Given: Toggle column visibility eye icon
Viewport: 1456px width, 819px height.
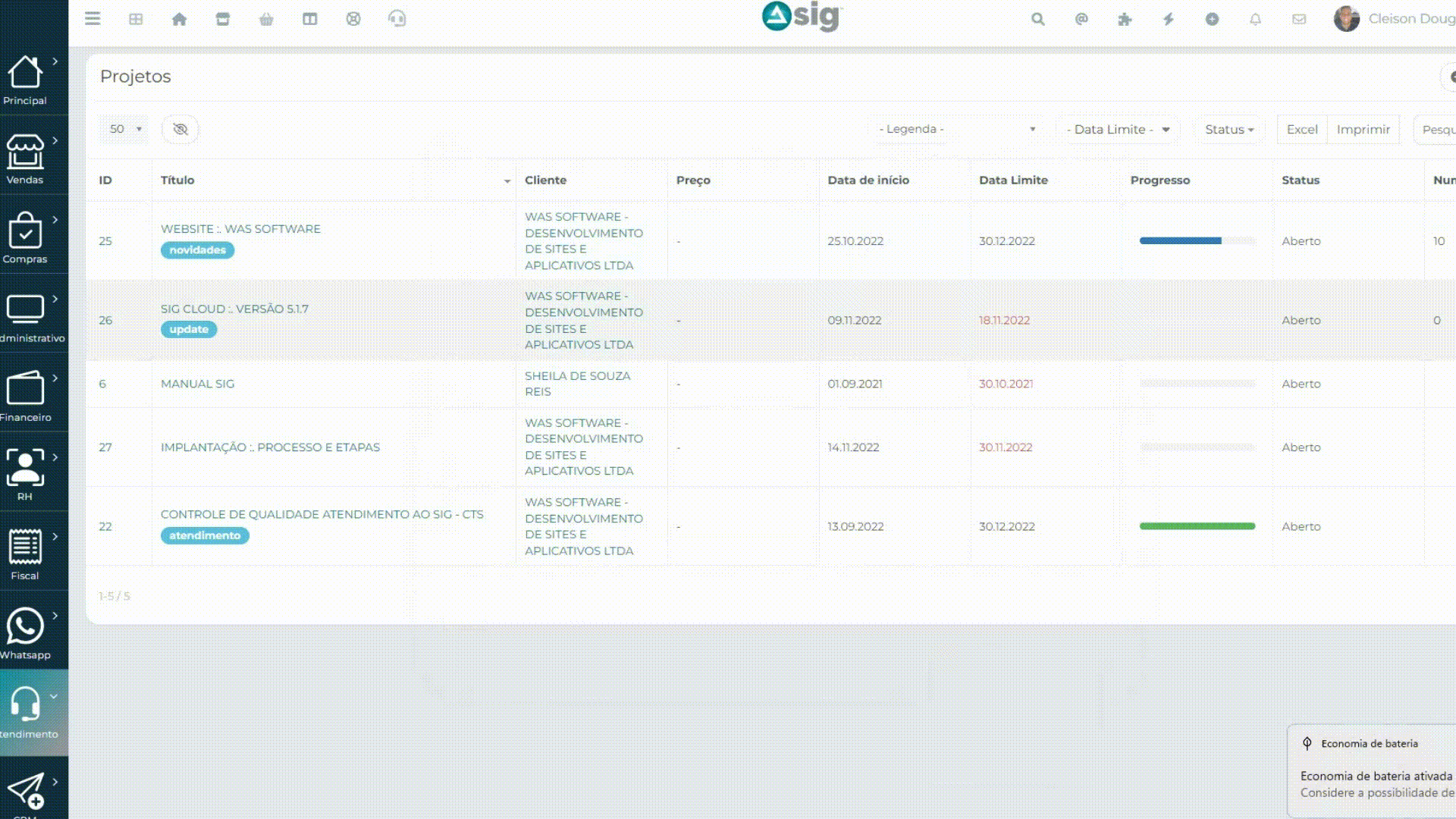Looking at the screenshot, I should click(180, 129).
